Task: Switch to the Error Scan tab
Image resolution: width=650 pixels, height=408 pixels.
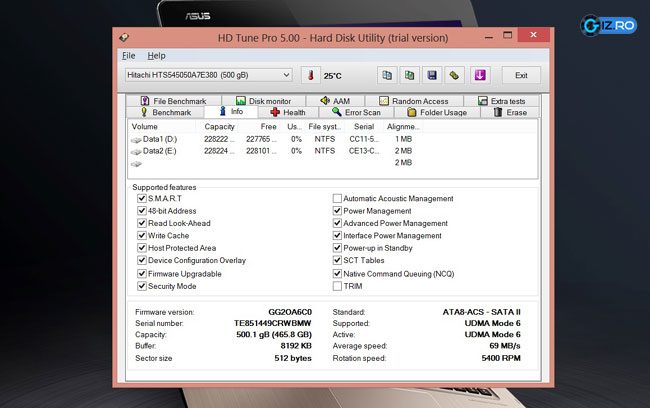Action: click(356, 112)
